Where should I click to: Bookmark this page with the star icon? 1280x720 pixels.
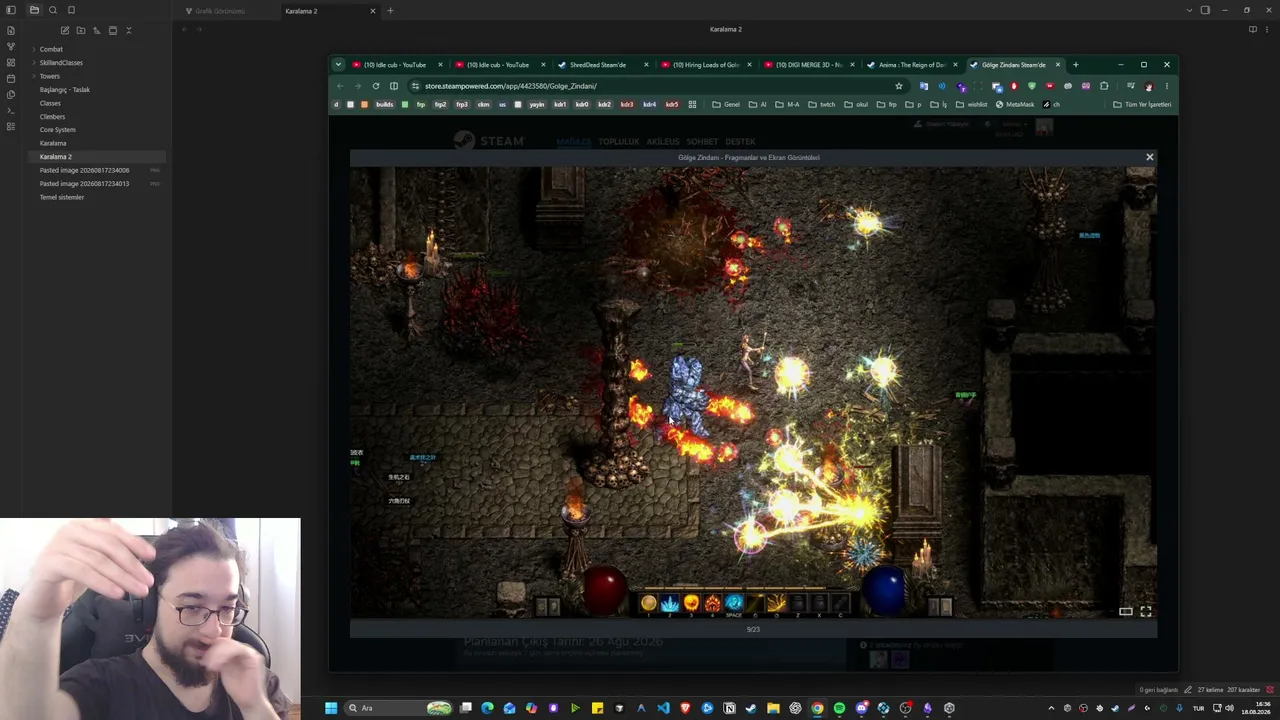(x=899, y=86)
